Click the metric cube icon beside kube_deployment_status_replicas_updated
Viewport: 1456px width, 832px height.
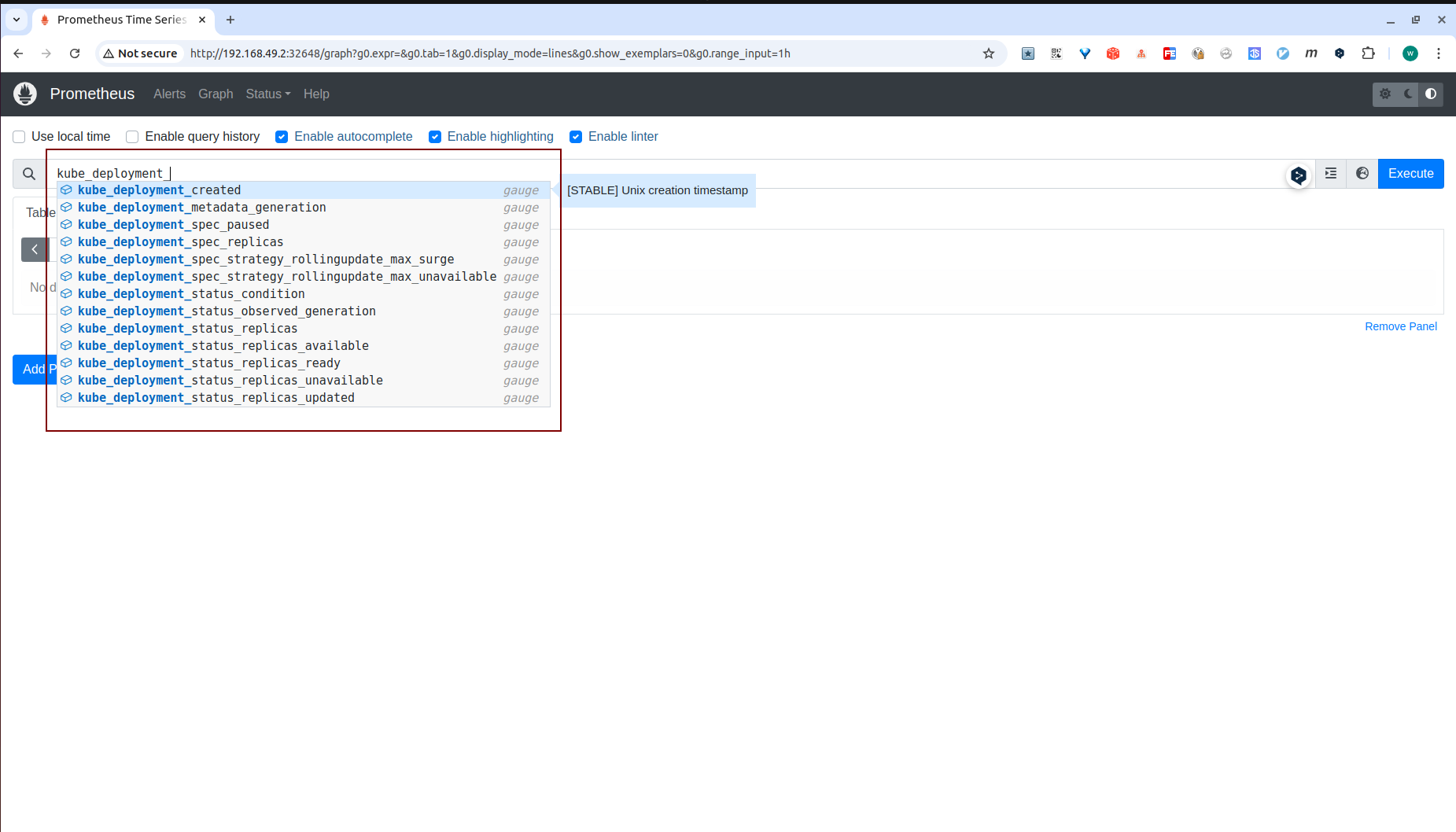(67, 397)
